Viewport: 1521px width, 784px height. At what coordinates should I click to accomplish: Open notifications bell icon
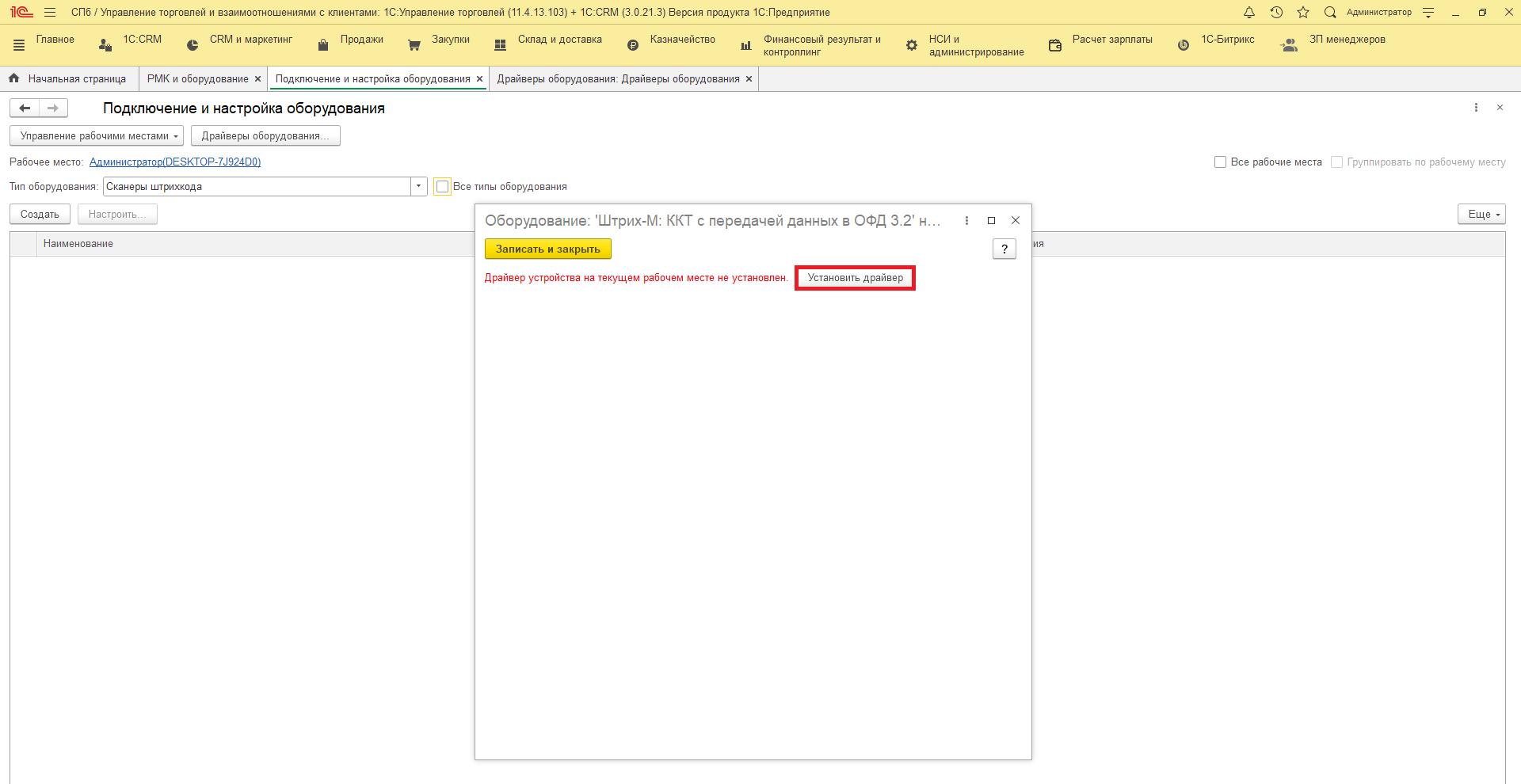coord(1249,12)
